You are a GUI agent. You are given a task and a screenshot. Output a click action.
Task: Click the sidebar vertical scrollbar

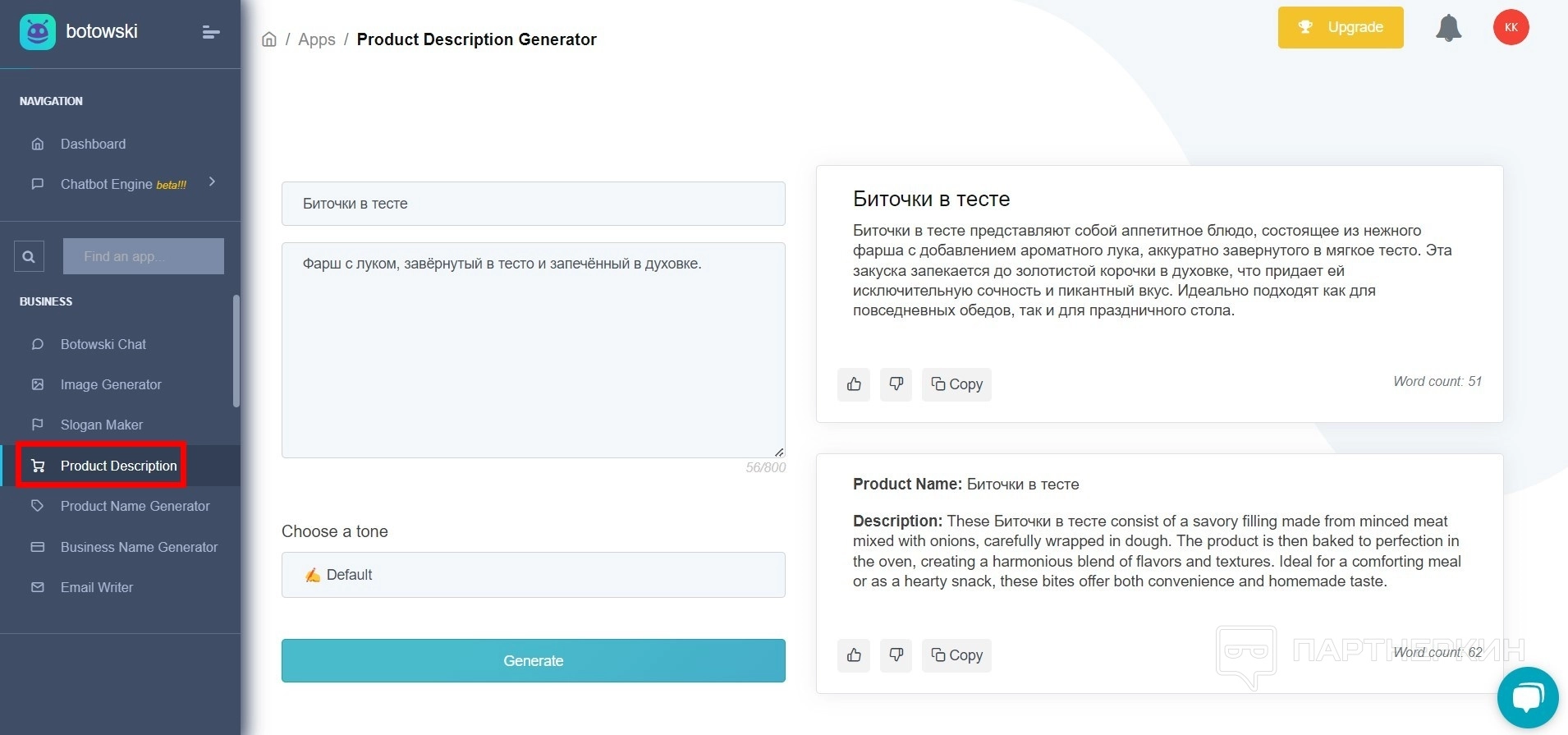[x=236, y=351]
